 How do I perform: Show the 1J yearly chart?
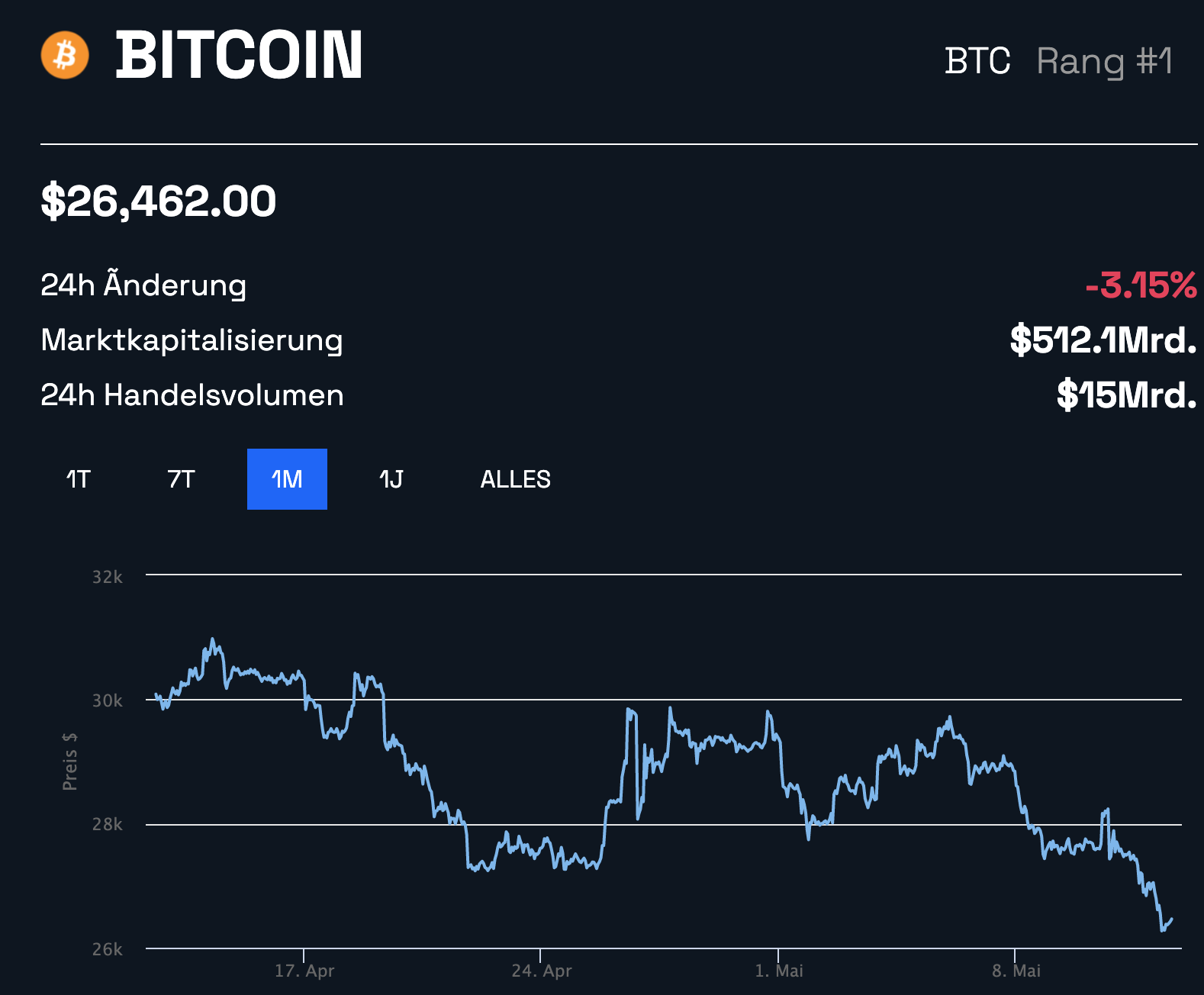[391, 479]
